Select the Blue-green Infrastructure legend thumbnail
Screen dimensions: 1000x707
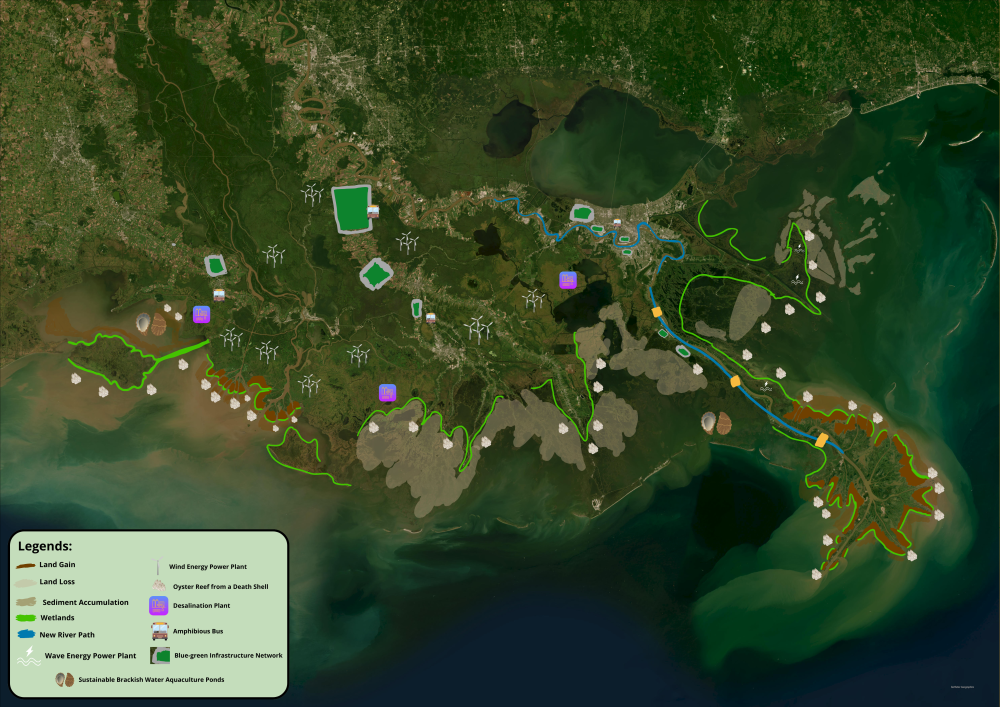[x=158, y=655]
